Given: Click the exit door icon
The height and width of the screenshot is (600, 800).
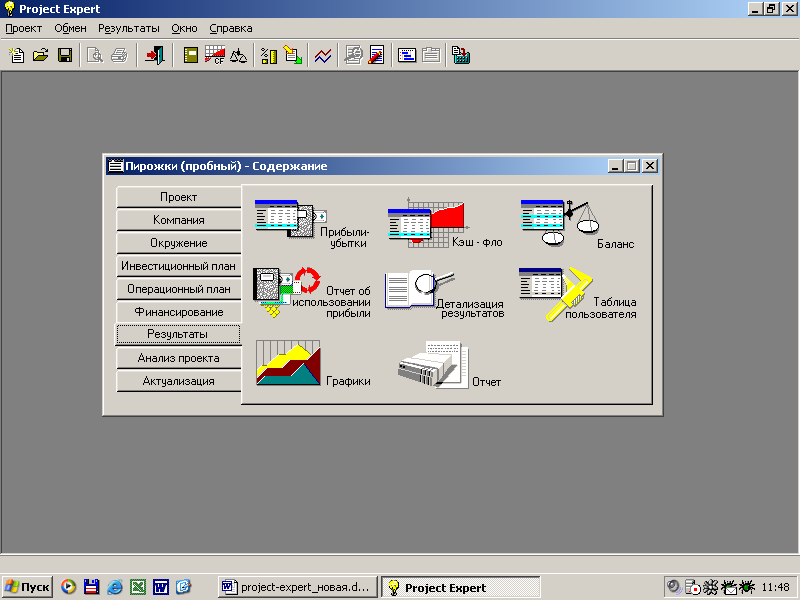Looking at the screenshot, I should 155,55.
